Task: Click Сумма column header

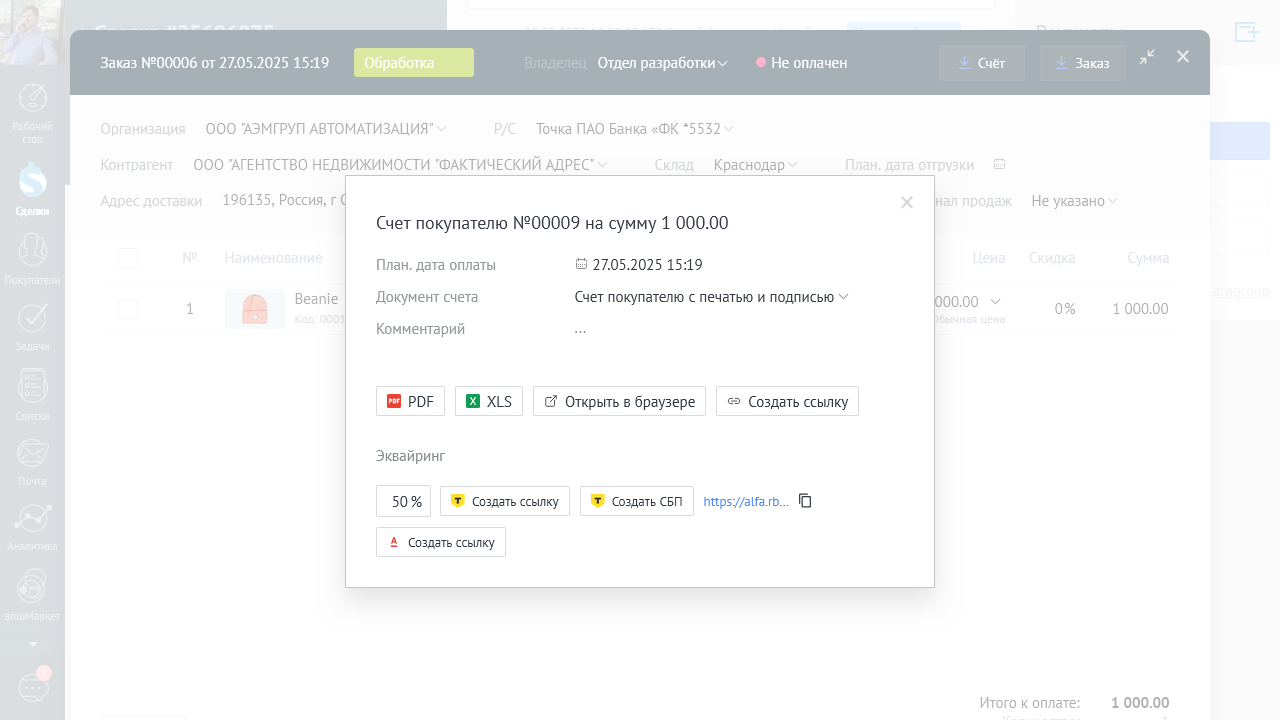Action: coord(1148,258)
